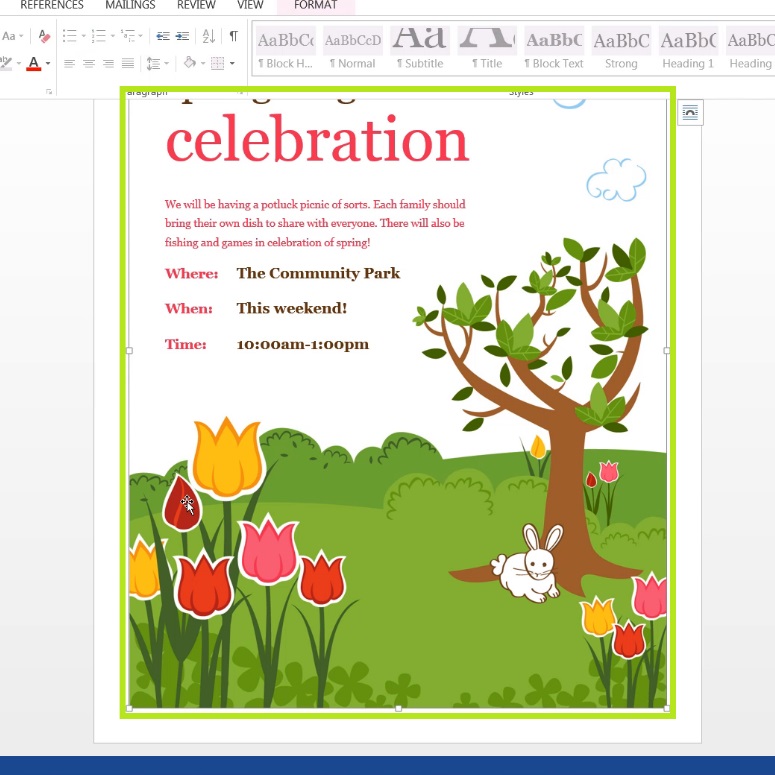Justify the text
Screen dimensions: 775x775
(x=128, y=63)
